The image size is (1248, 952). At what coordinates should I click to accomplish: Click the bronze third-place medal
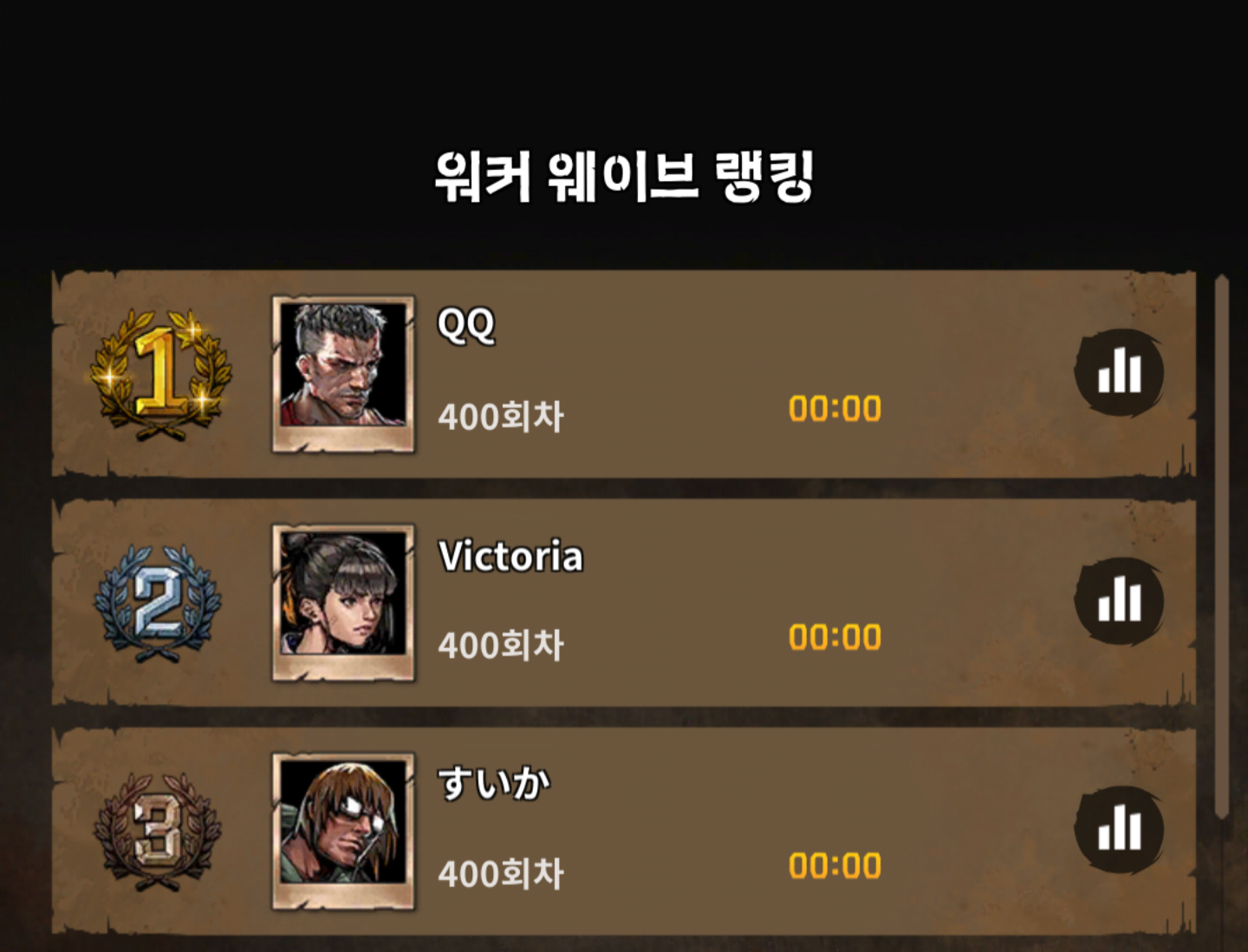(159, 832)
